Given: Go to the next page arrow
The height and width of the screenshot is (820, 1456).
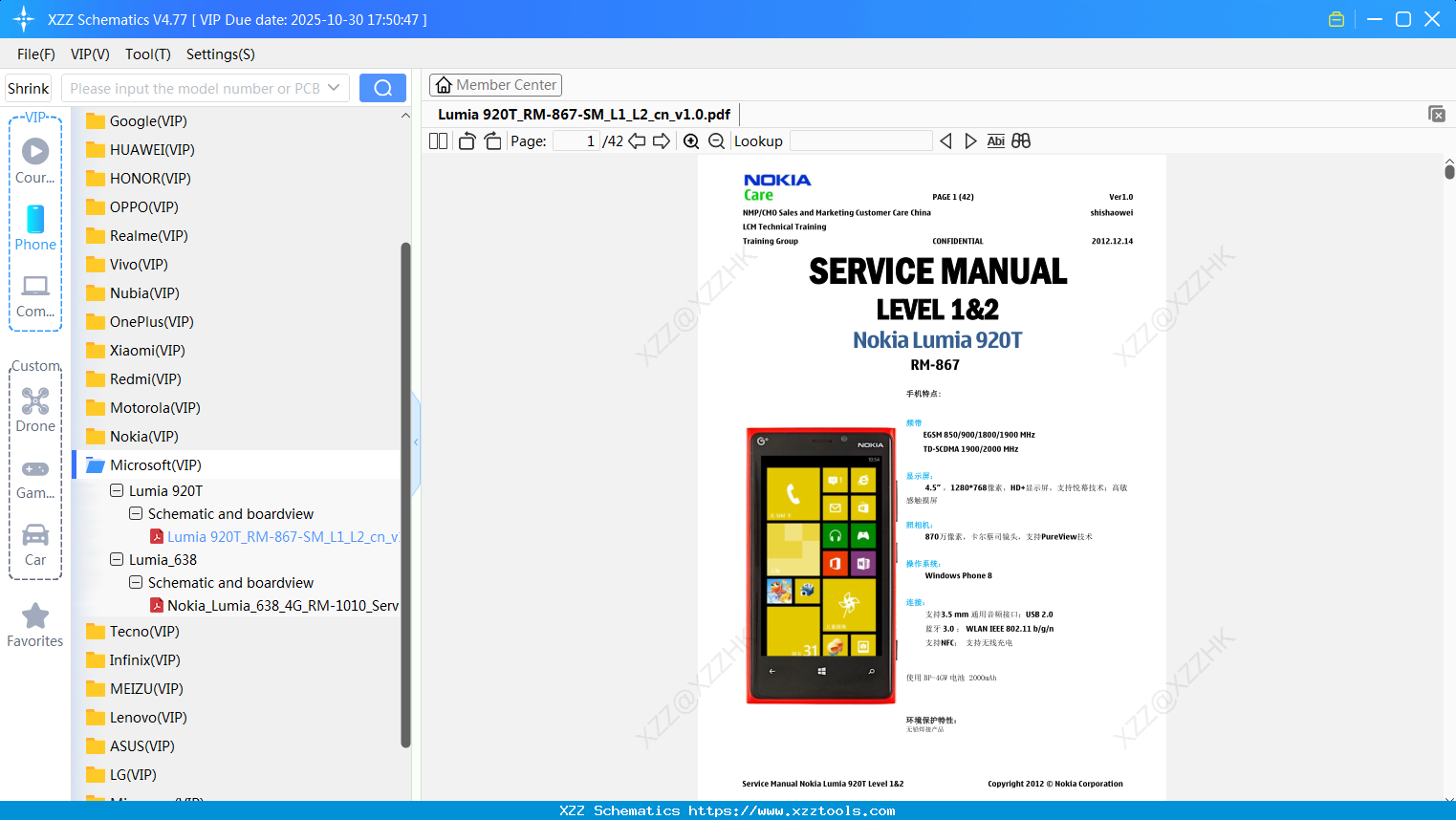Looking at the screenshot, I should coord(661,140).
